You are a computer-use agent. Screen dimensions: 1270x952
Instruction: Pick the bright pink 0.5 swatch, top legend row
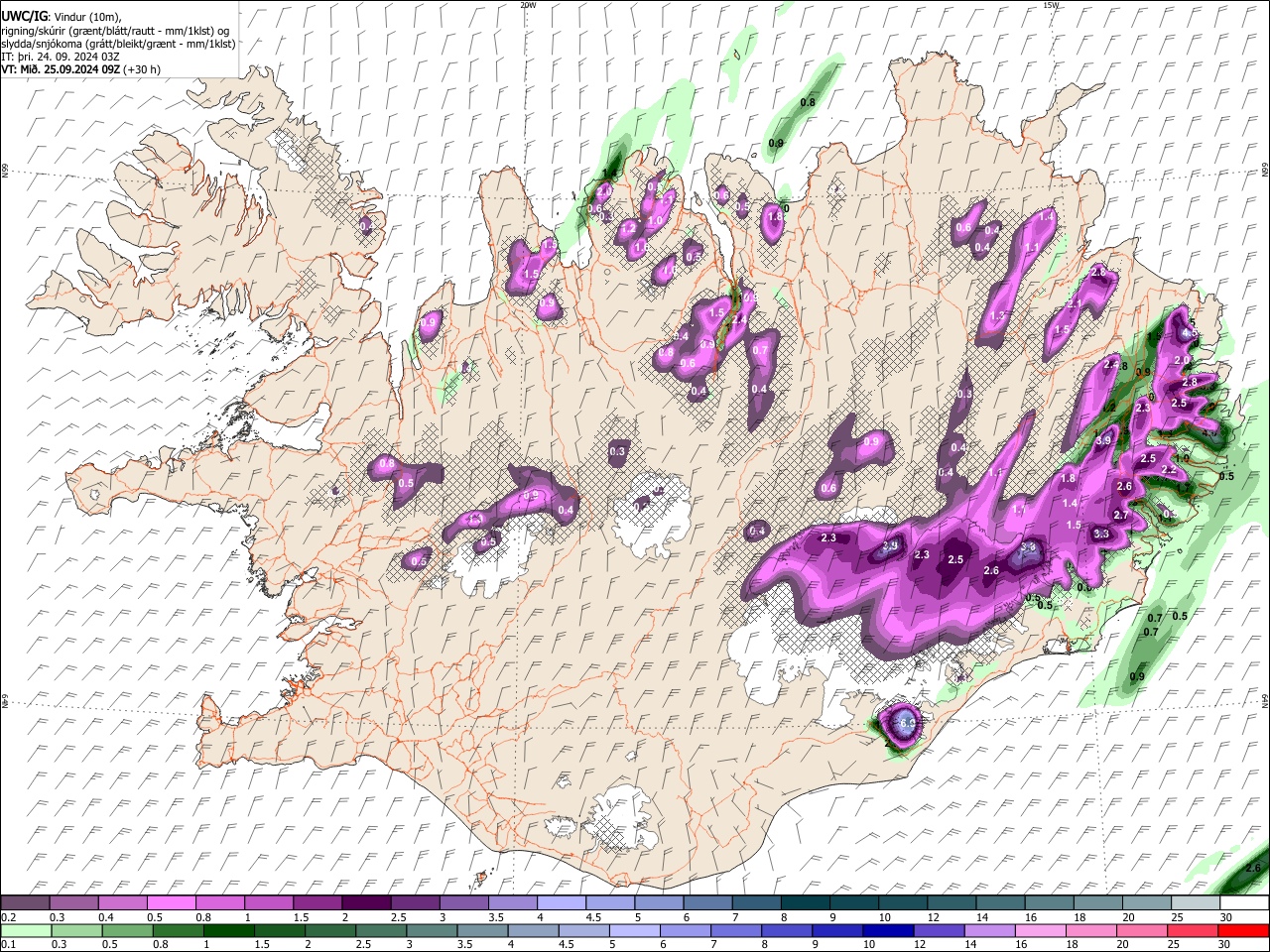171,903
